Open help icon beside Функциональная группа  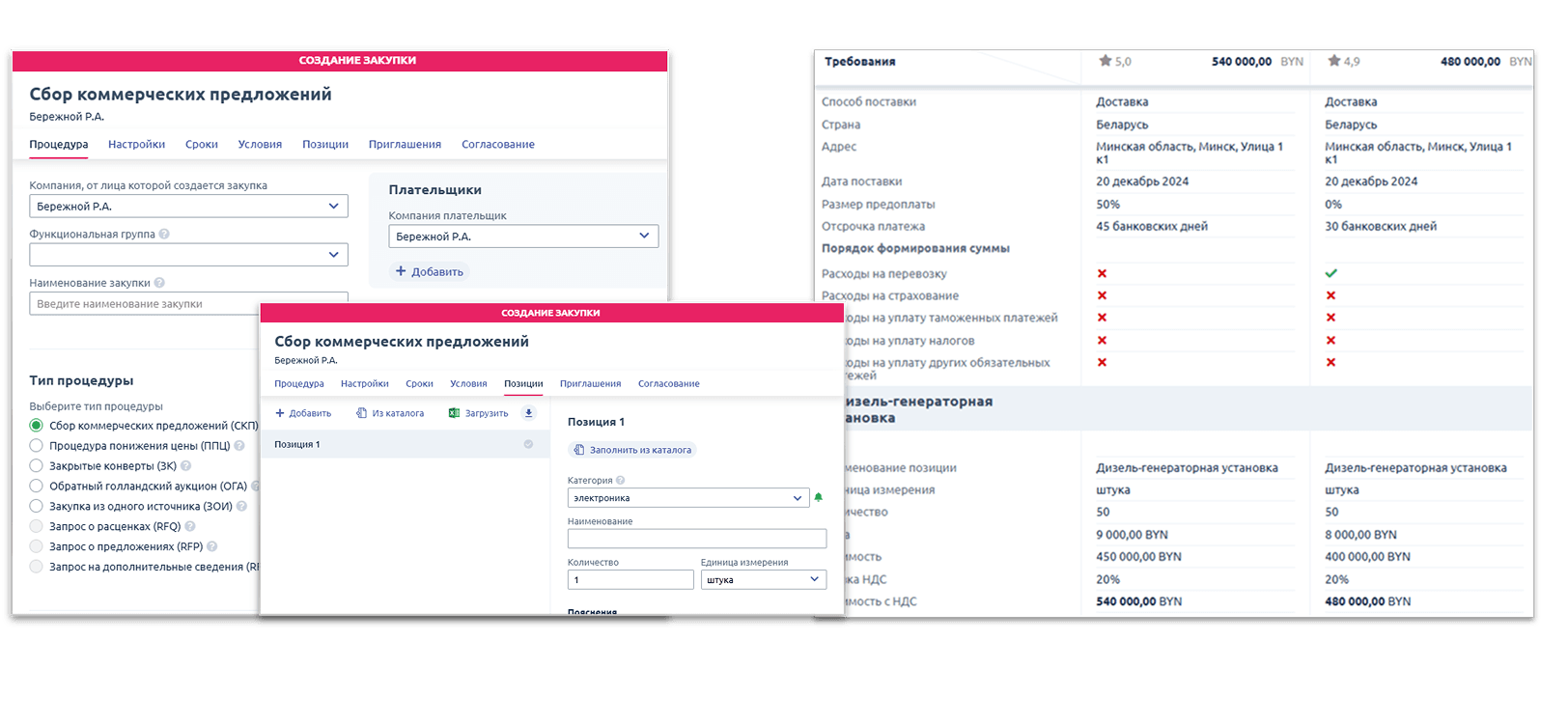pyautogui.click(x=164, y=234)
